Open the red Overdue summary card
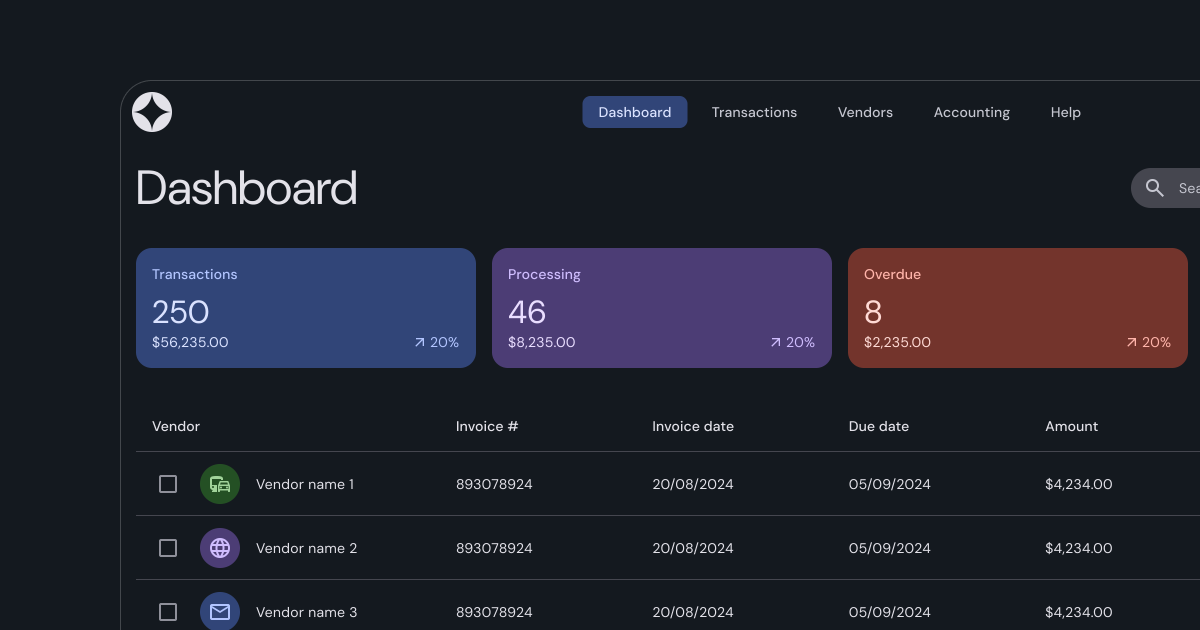The width and height of the screenshot is (1200, 630). [x=1018, y=308]
